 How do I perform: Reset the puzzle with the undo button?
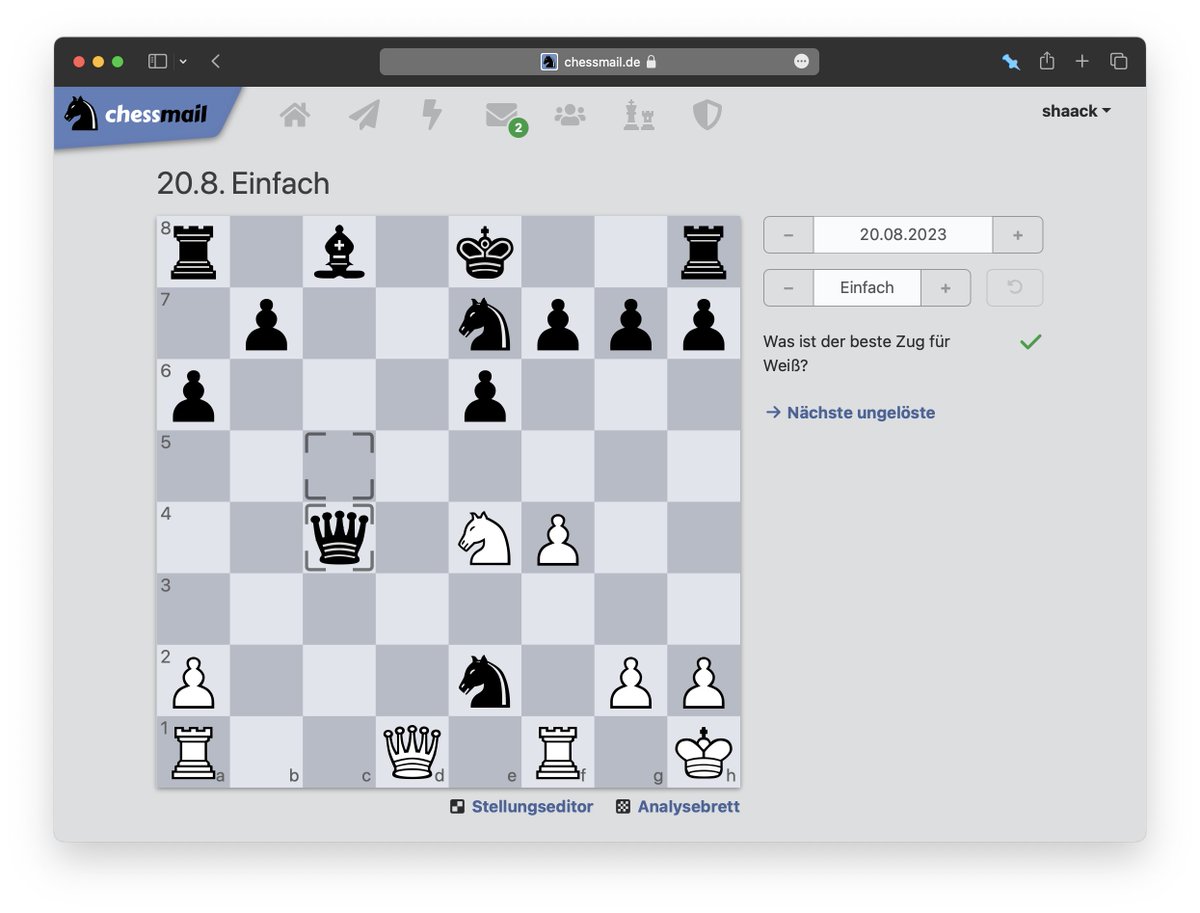click(1014, 288)
